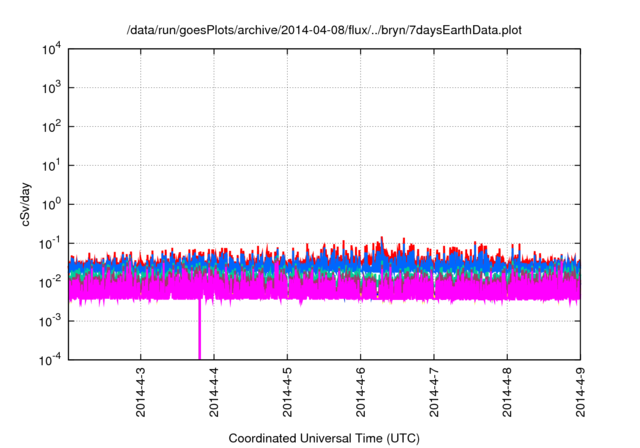Screen dimensions: 640x448
Task: Click the 2014-4-5 date tick label
Action: (x=287, y=392)
